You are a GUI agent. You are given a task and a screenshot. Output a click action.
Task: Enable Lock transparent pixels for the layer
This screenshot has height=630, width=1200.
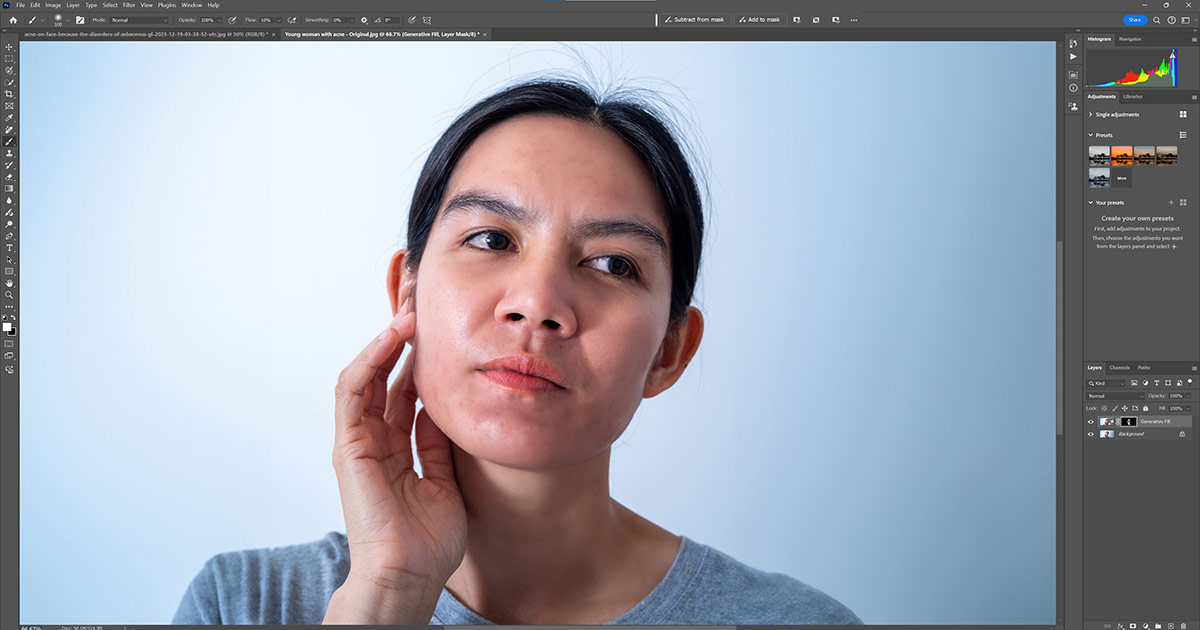(1104, 408)
